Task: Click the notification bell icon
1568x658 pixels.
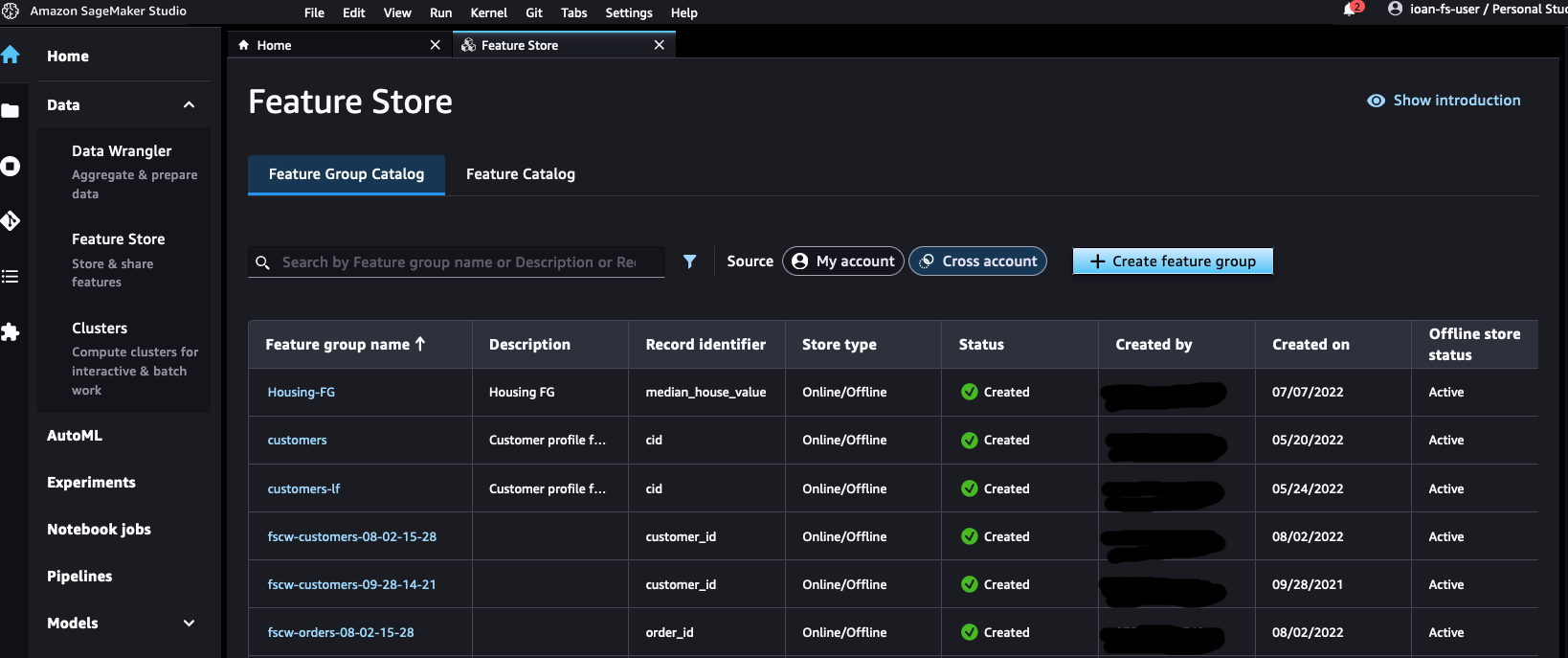Action: tap(1351, 10)
